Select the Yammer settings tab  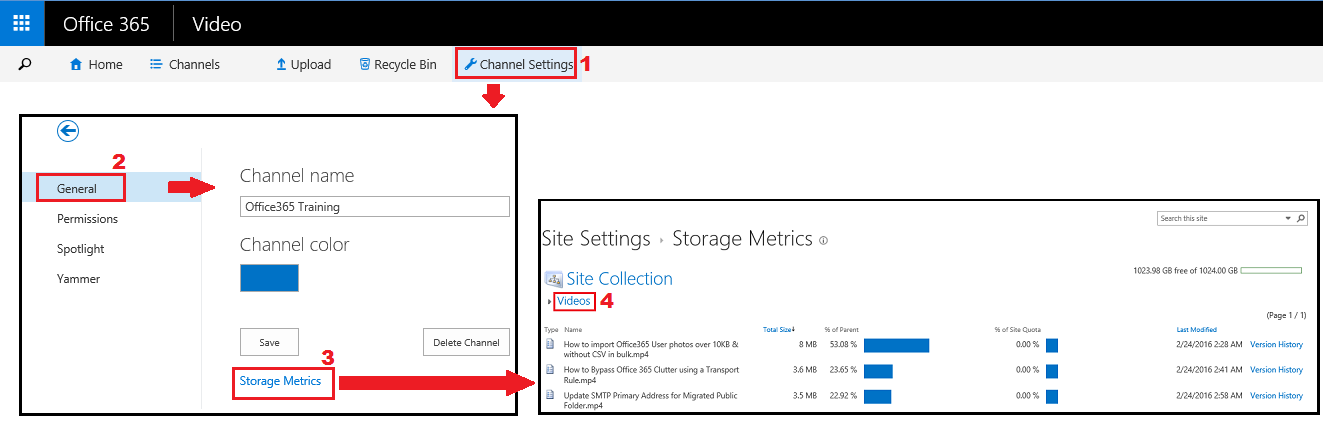[78, 278]
